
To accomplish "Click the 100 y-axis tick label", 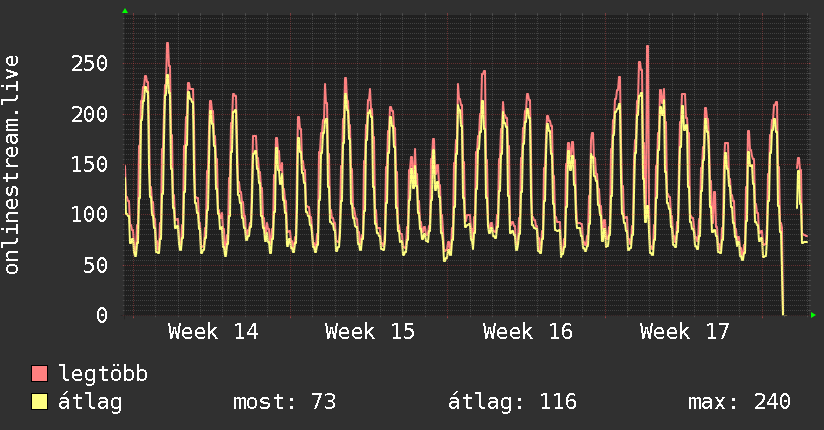I will tap(89, 214).
